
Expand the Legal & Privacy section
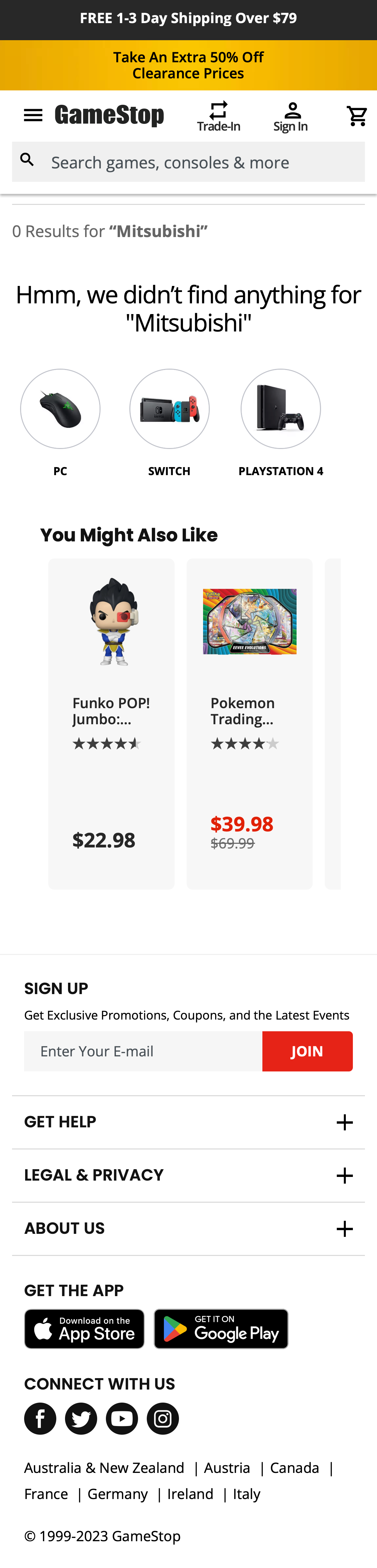[344, 1175]
